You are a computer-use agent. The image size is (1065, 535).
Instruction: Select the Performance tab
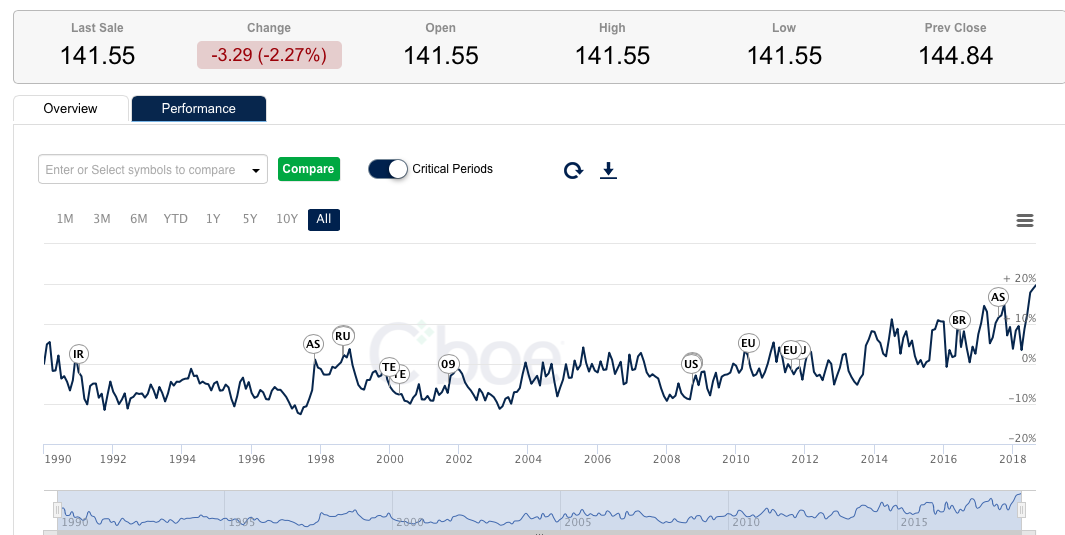click(x=198, y=109)
